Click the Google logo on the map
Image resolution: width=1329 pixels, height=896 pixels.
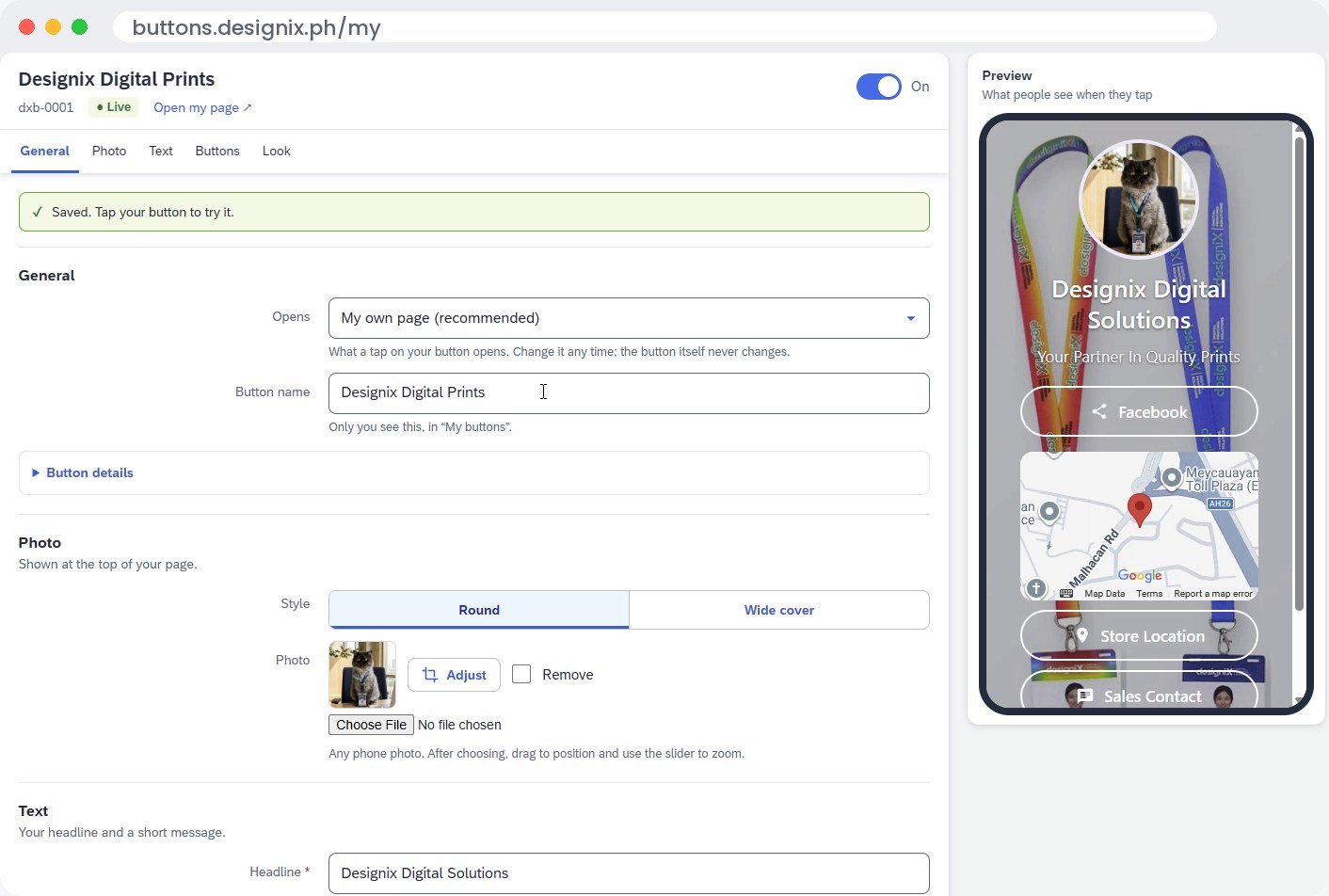click(x=1140, y=575)
